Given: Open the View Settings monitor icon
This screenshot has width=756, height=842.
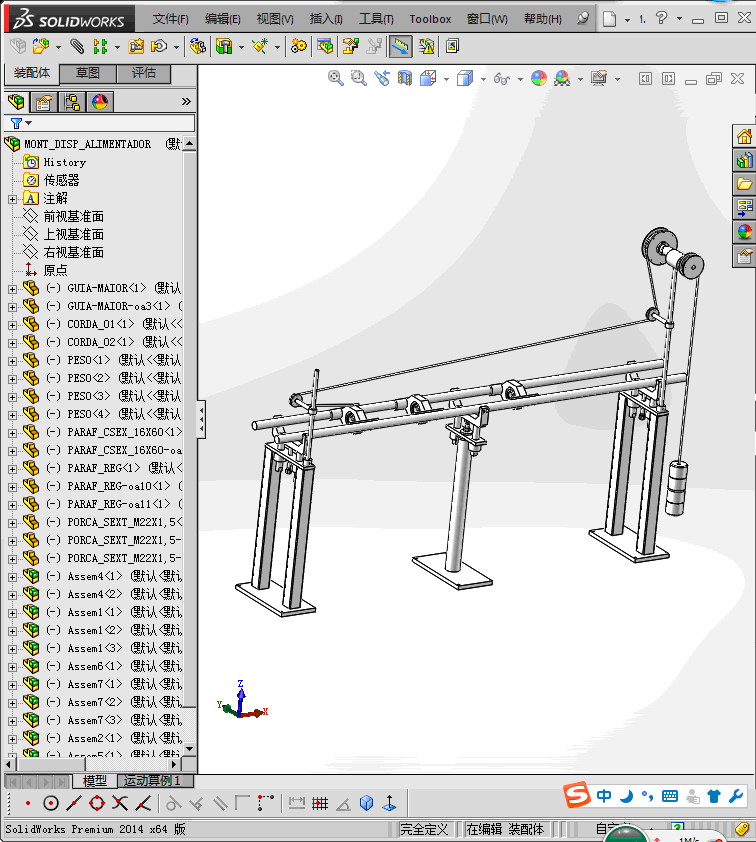Looking at the screenshot, I should (x=599, y=78).
